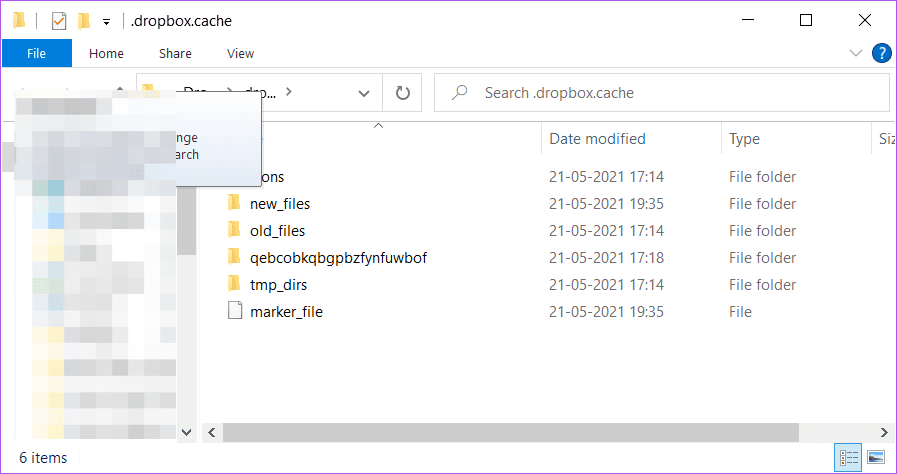Screen dimensions: 897x474
Task: Open Help with the blue question mark
Action: [x=882, y=53]
